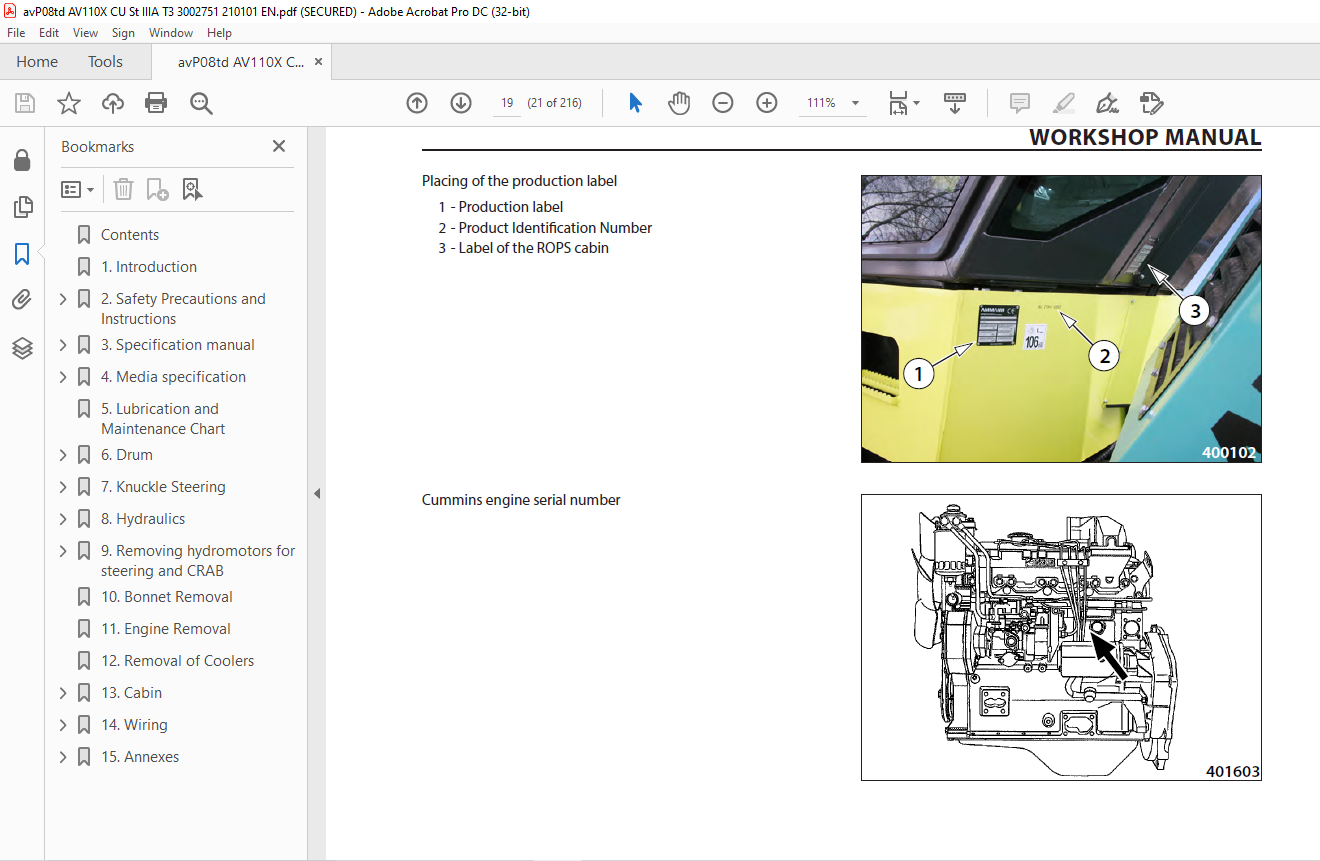Open the security lock panel icon
The height and width of the screenshot is (861, 1320).
point(22,161)
